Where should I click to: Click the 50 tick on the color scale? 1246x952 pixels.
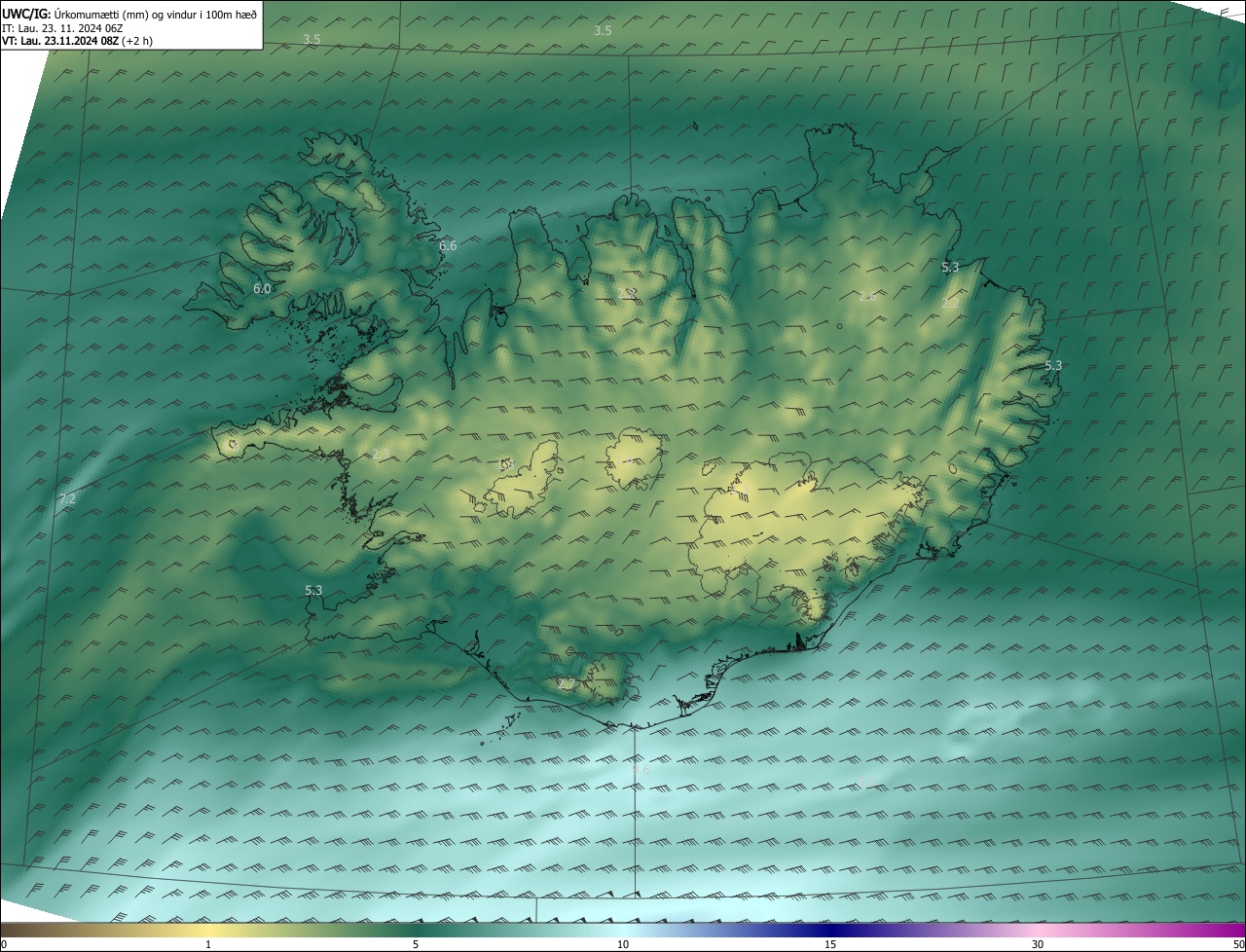coord(1238,944)
